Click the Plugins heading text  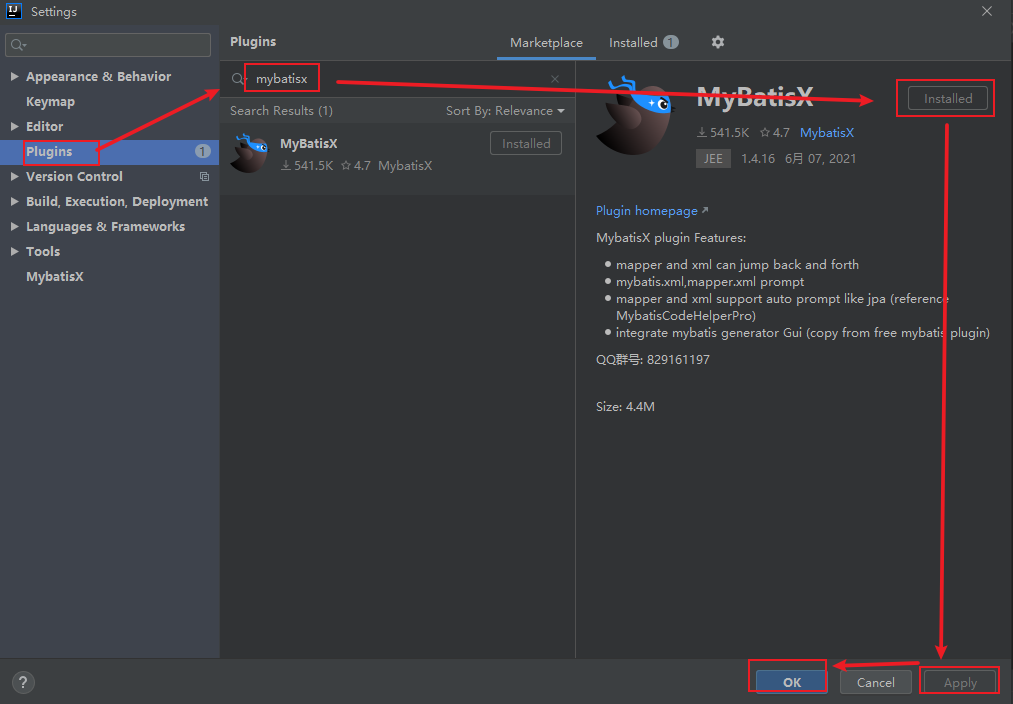(x=253, y=41)
